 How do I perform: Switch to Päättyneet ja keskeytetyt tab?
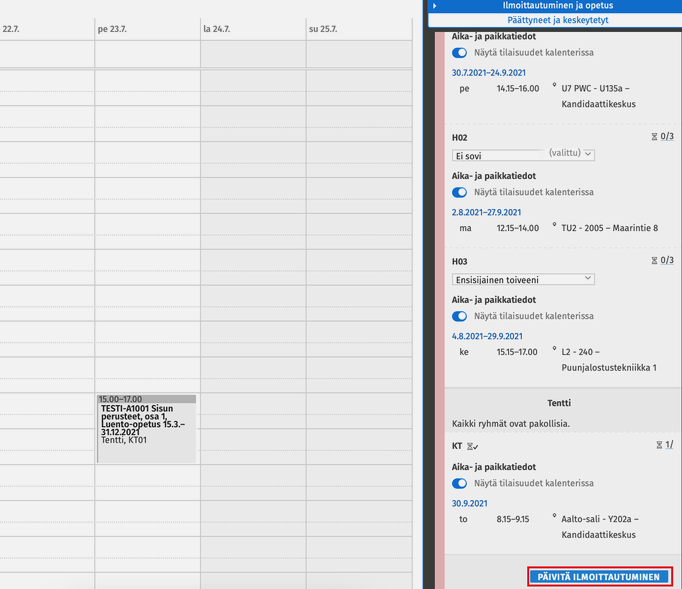click(x=557, y=19)
